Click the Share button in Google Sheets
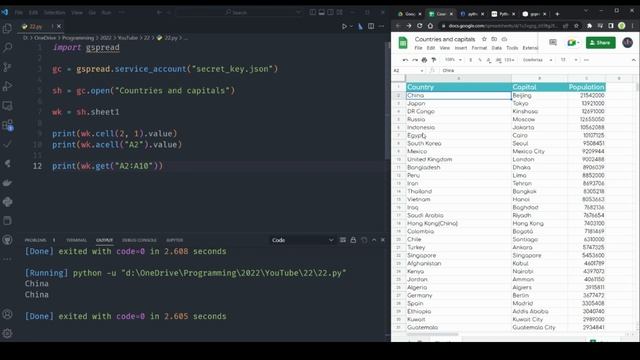The height and width of the screenshot is (360, 640). click(600, 42)
